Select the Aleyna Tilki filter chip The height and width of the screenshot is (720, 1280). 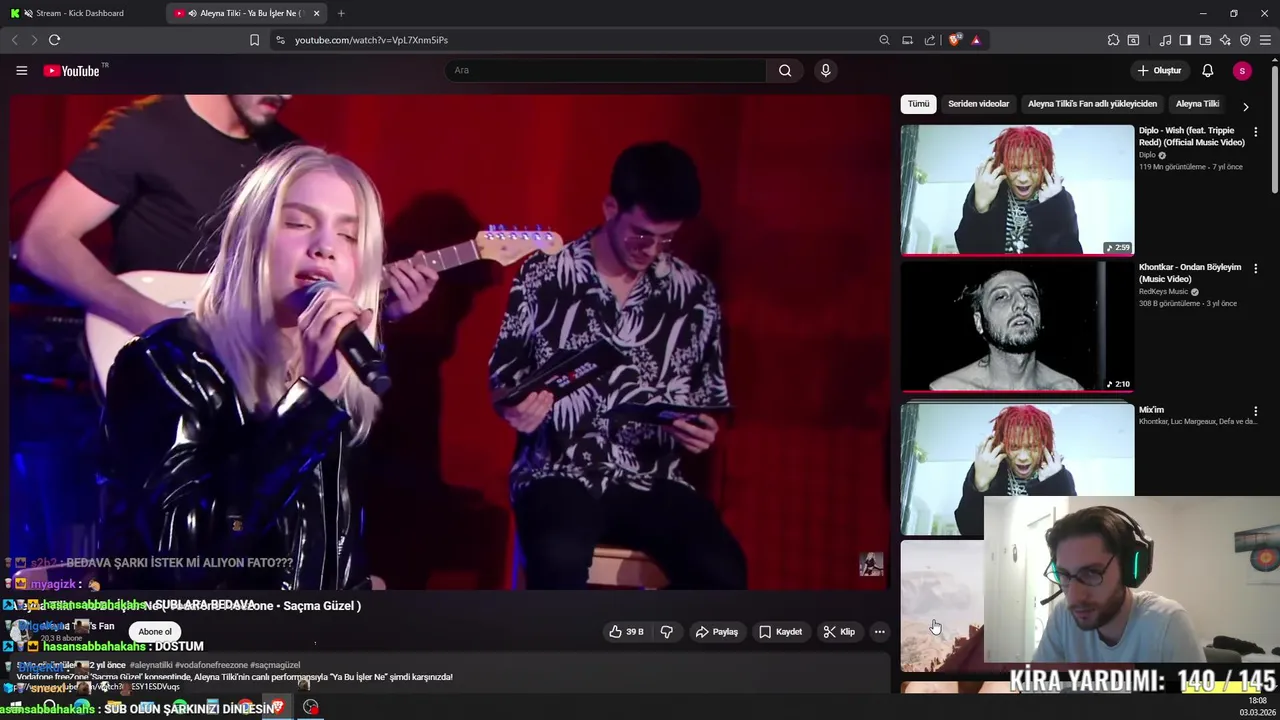1197,104
